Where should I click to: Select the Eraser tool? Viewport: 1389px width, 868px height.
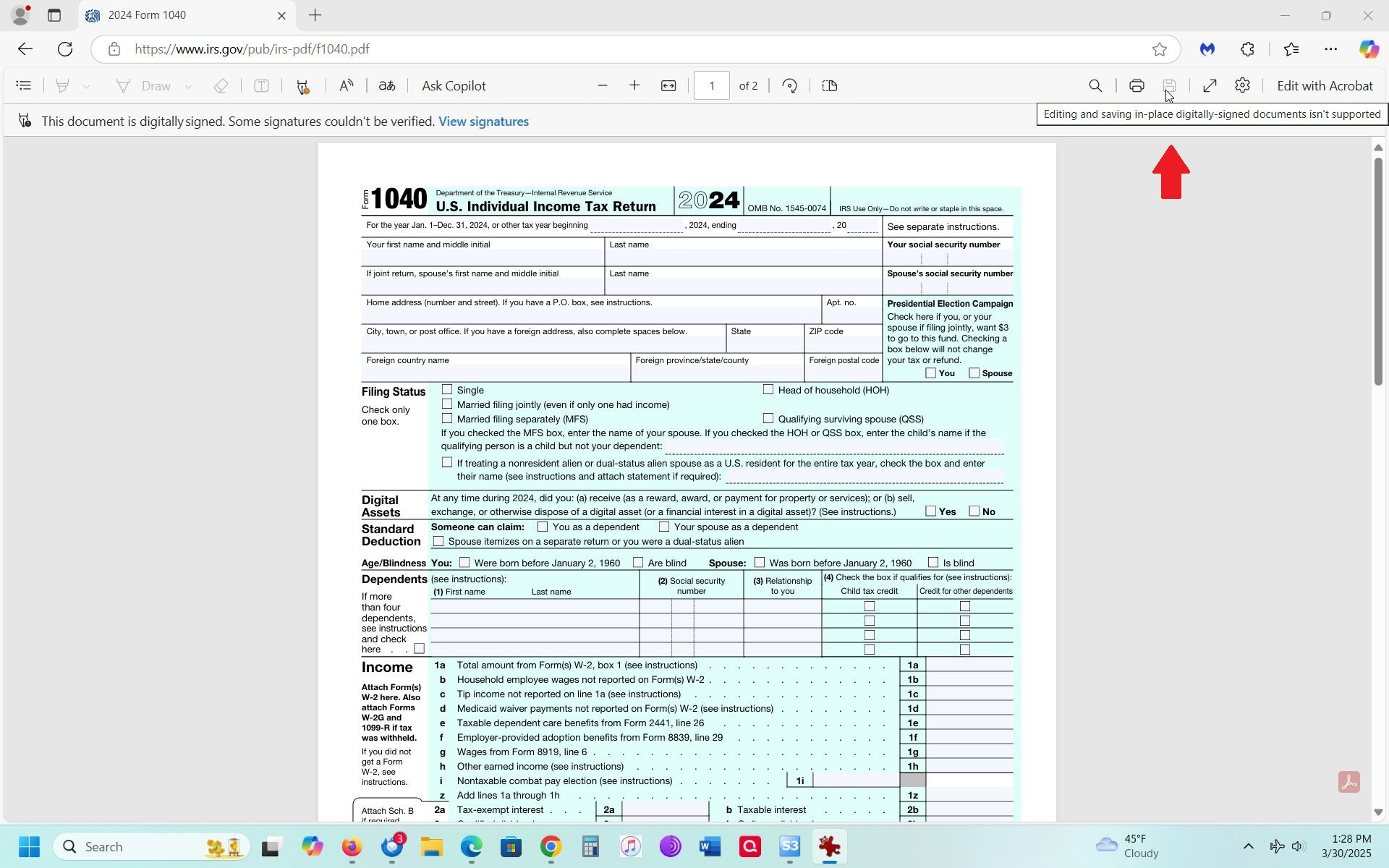pyautogui.click(x=221, y=86)
